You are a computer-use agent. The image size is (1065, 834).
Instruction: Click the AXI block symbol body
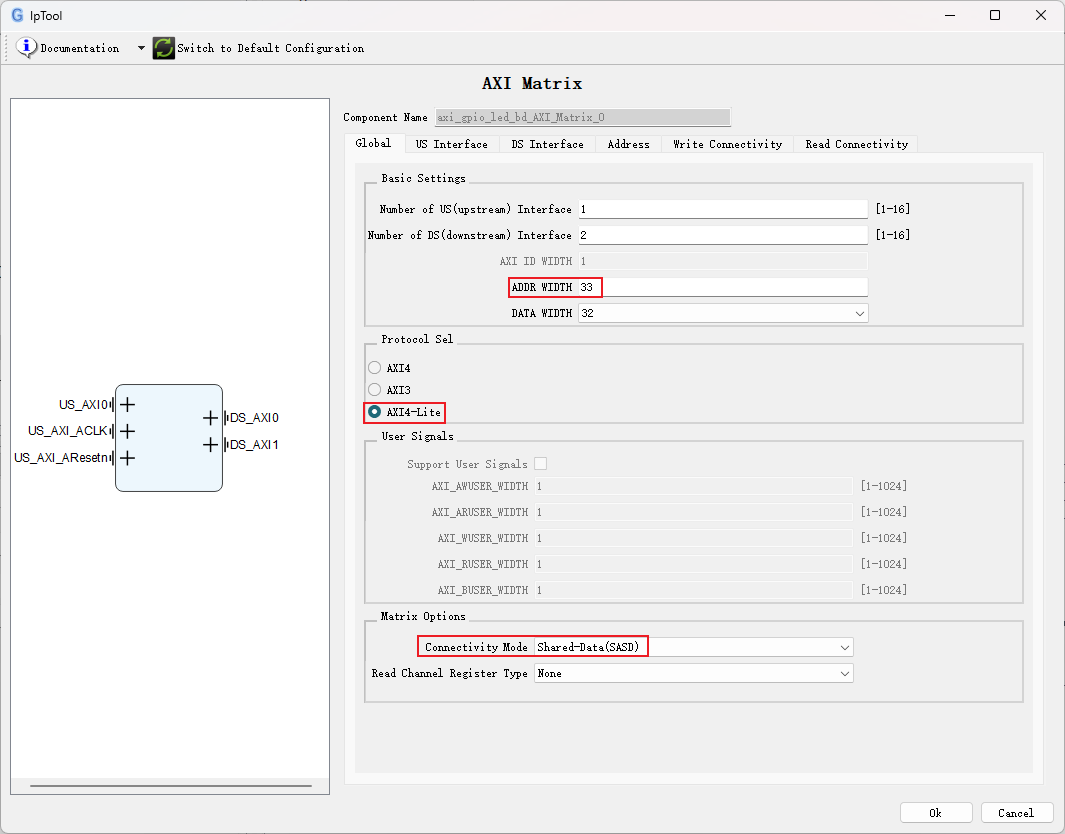(169, 438)
